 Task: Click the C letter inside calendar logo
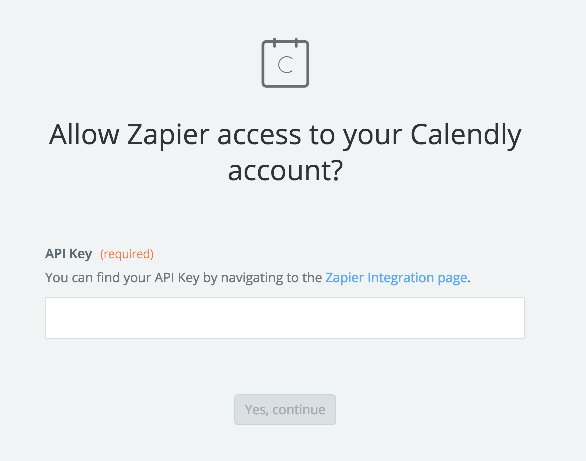(x=285, y=65)
